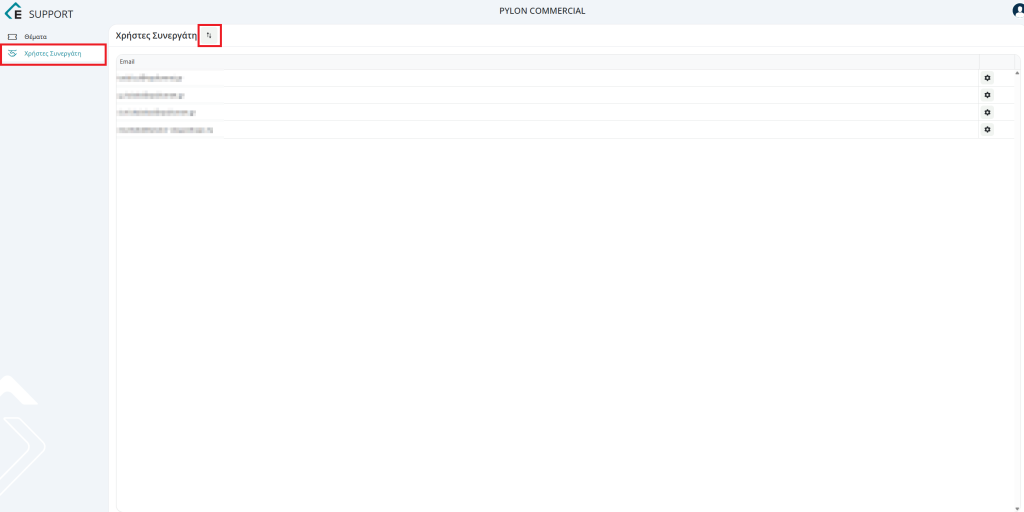Click the handshake icon for Χρήστες Συνεργάτη
The image size is (1024, 512).
(x=13, y=53)
